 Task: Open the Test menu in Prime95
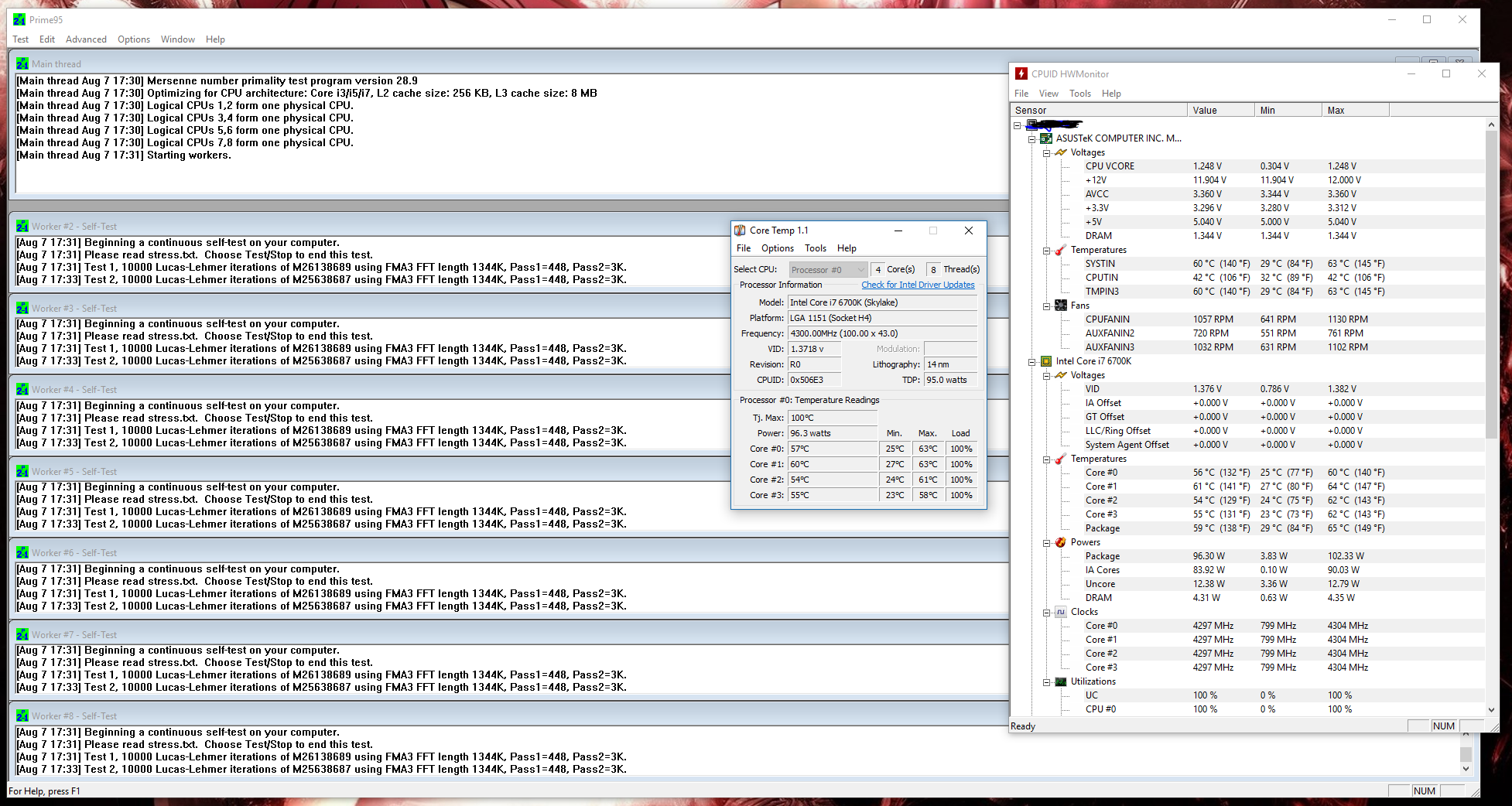coord(21,39)
